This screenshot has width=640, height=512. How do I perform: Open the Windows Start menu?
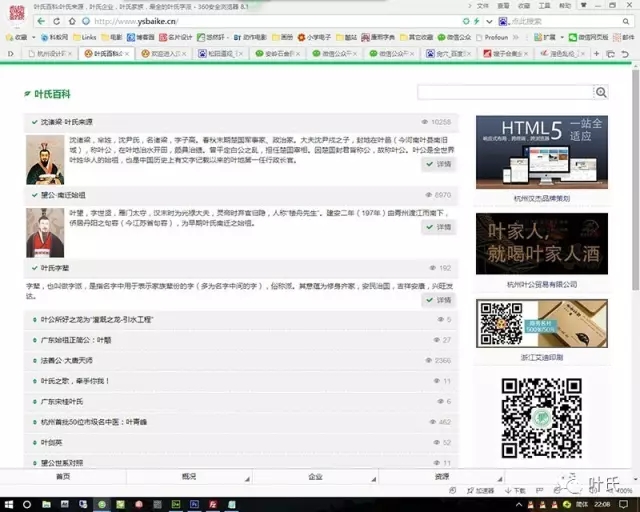tap(9, 505)
